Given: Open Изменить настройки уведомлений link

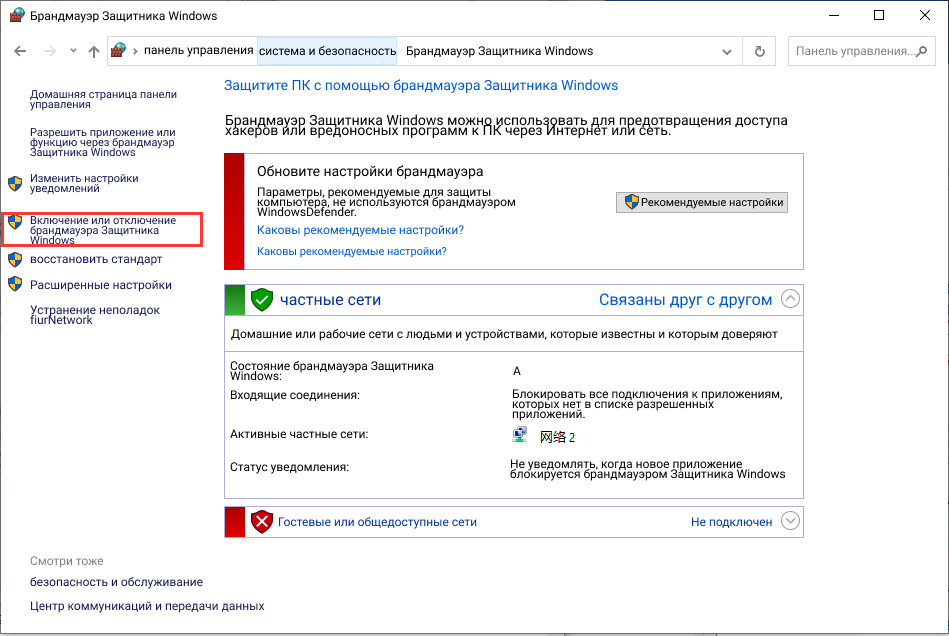Looking at the screenshot, I should click(84, 183).
